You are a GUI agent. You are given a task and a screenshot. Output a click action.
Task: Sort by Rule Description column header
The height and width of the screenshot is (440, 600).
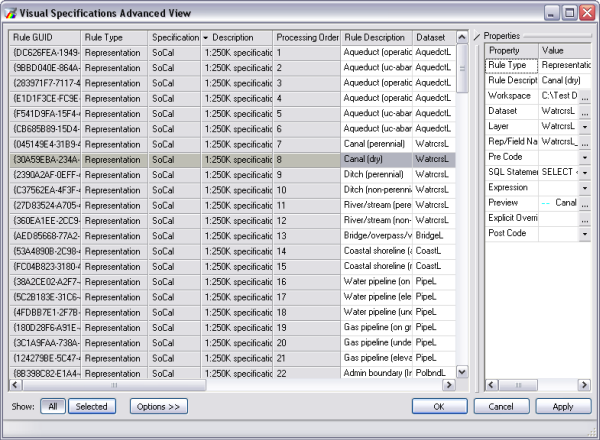click(x=377, y=37)
